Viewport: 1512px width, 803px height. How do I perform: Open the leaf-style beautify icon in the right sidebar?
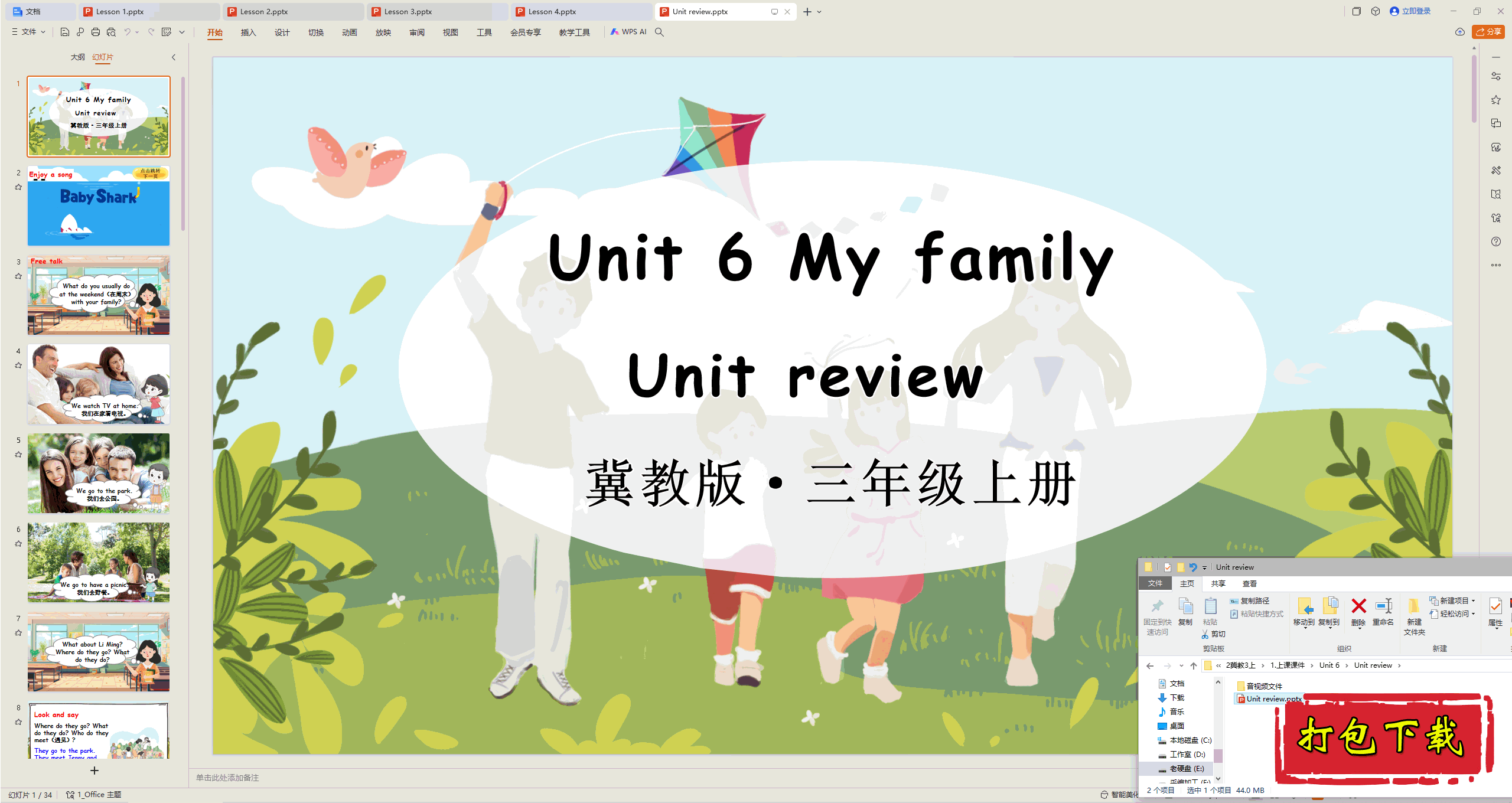(x=1496, y=147)
